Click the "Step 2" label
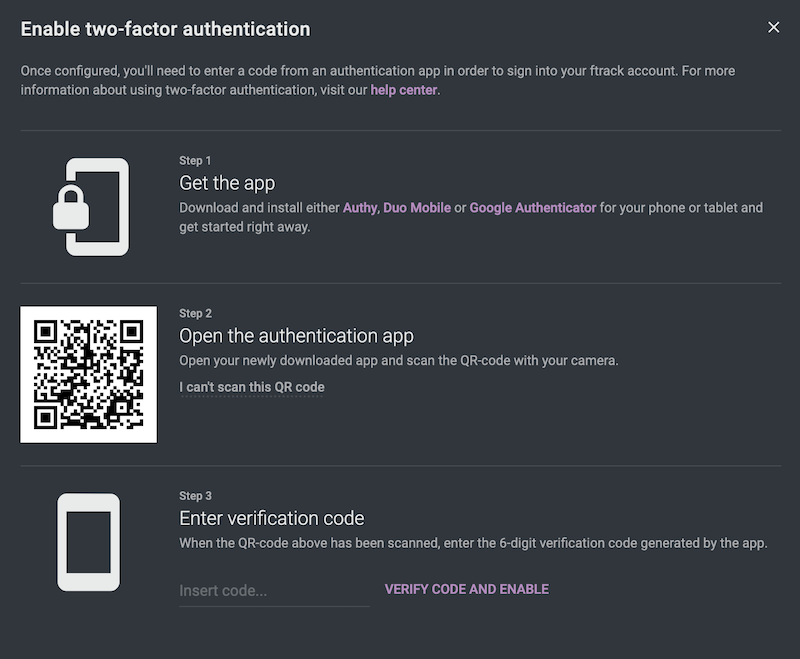The width and height of the screenshot is (800, 659). pos(195,314)
